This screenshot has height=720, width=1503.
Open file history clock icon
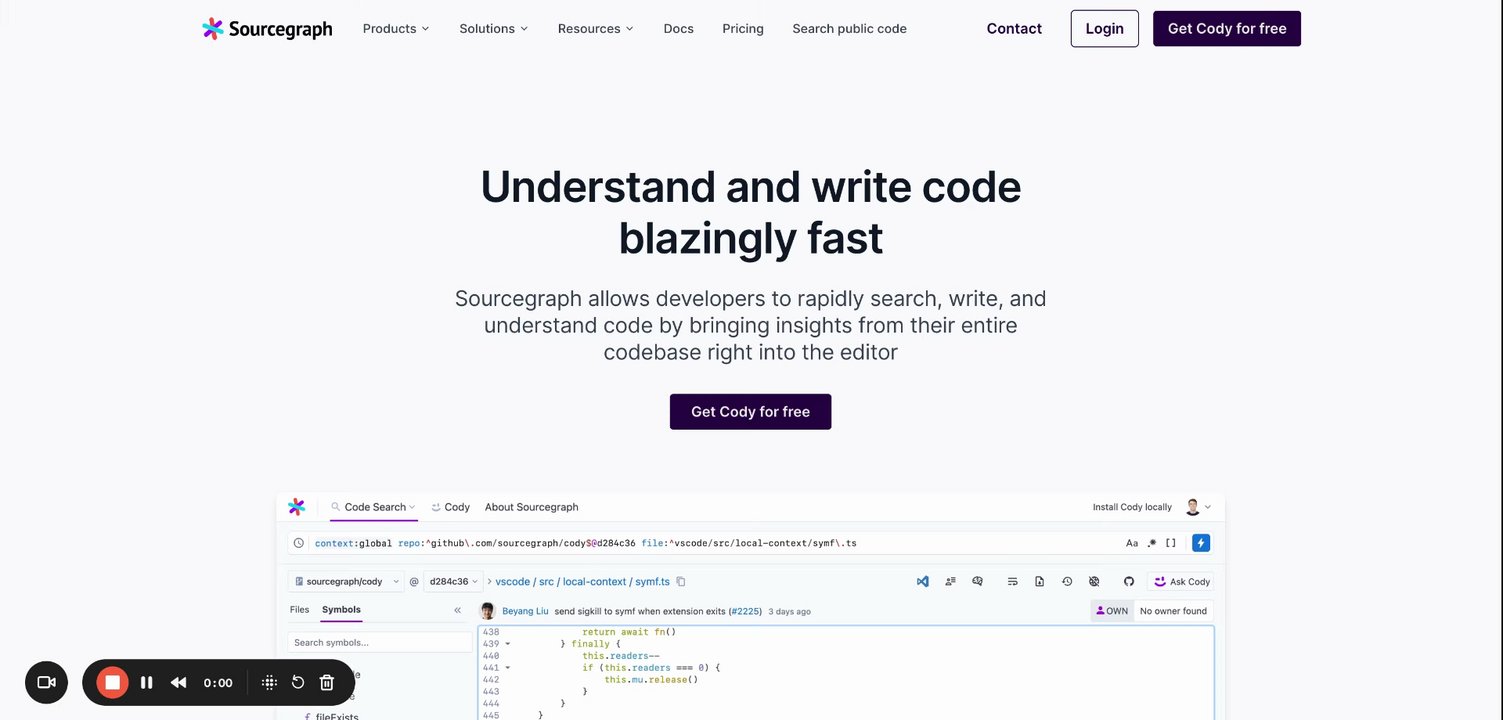(x=1067, y=581)
